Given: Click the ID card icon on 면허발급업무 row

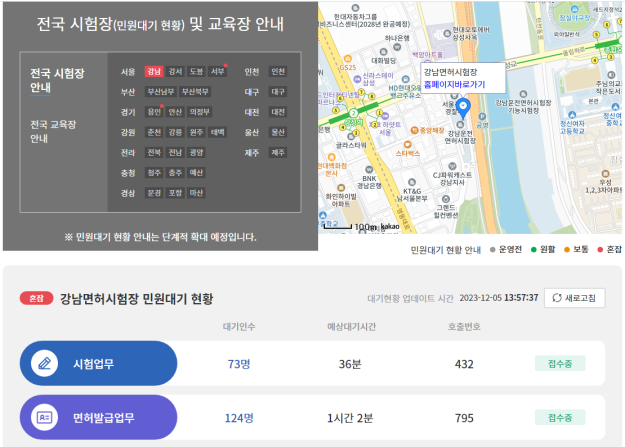Looking at the screenshot, I should coord(43,417).
